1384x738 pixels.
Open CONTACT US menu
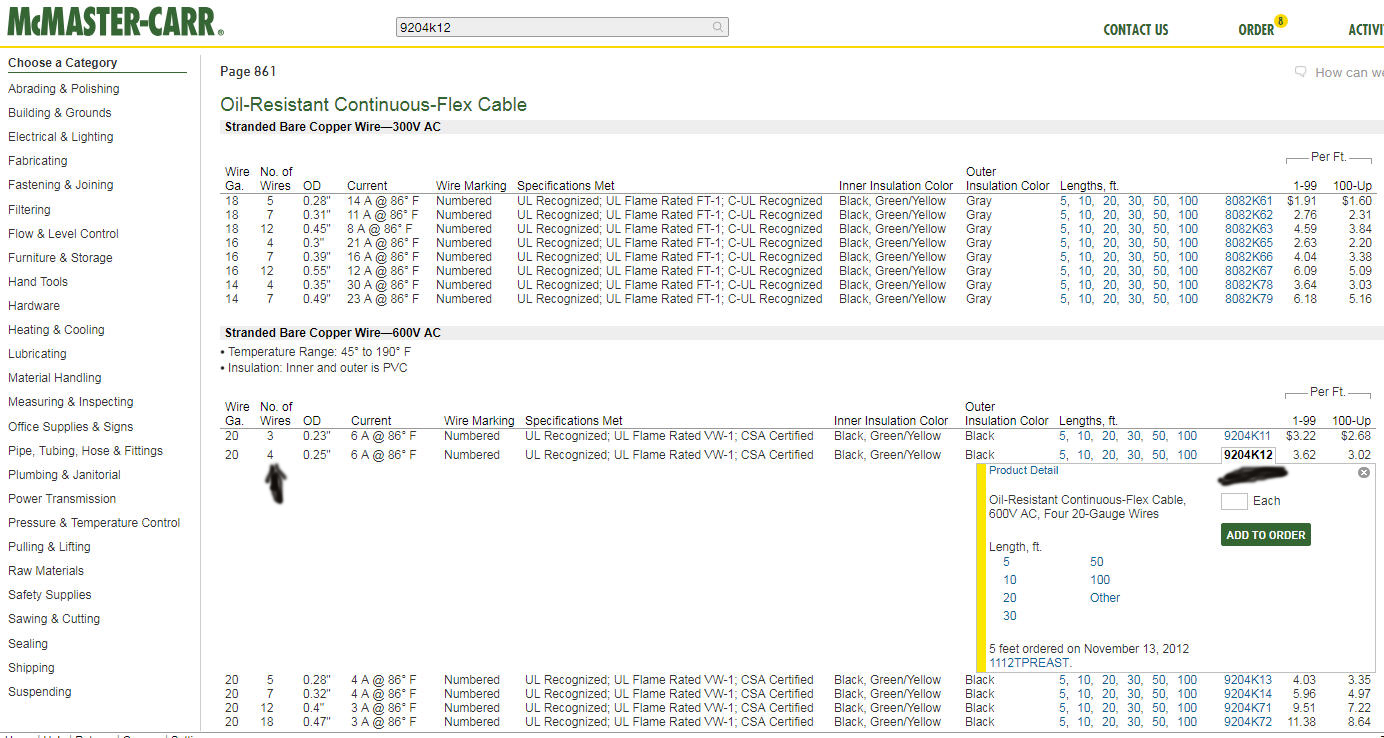[1135, 30]
